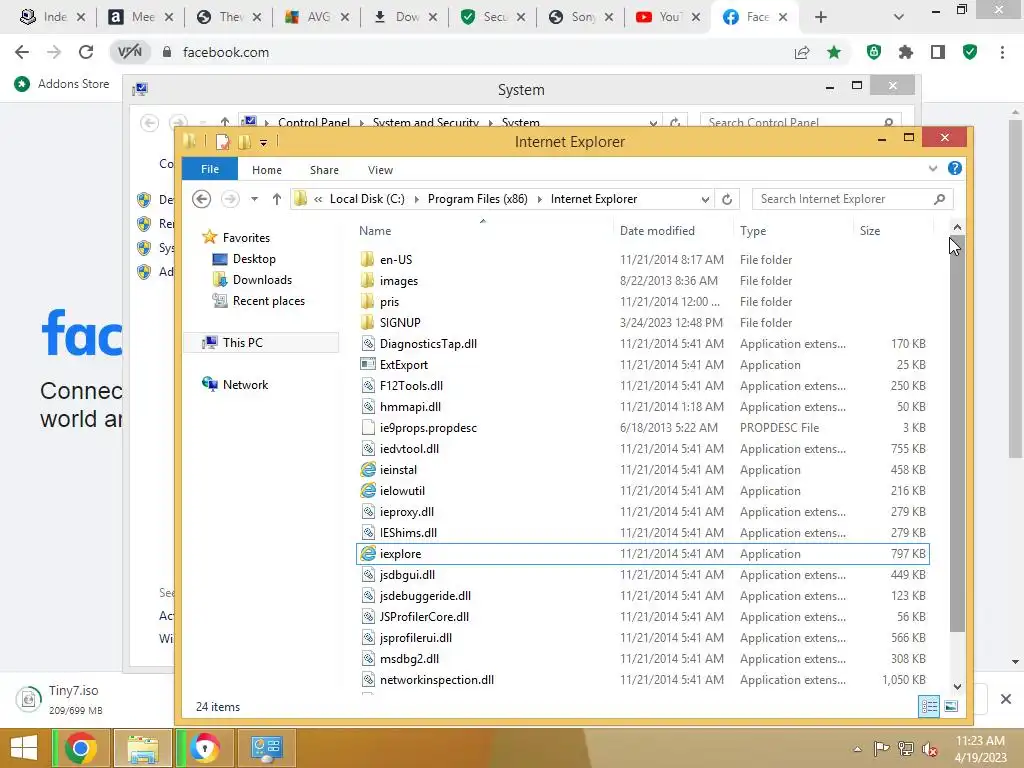
Task: Select the SIGNUP folder icon
Action: [368, 323]
